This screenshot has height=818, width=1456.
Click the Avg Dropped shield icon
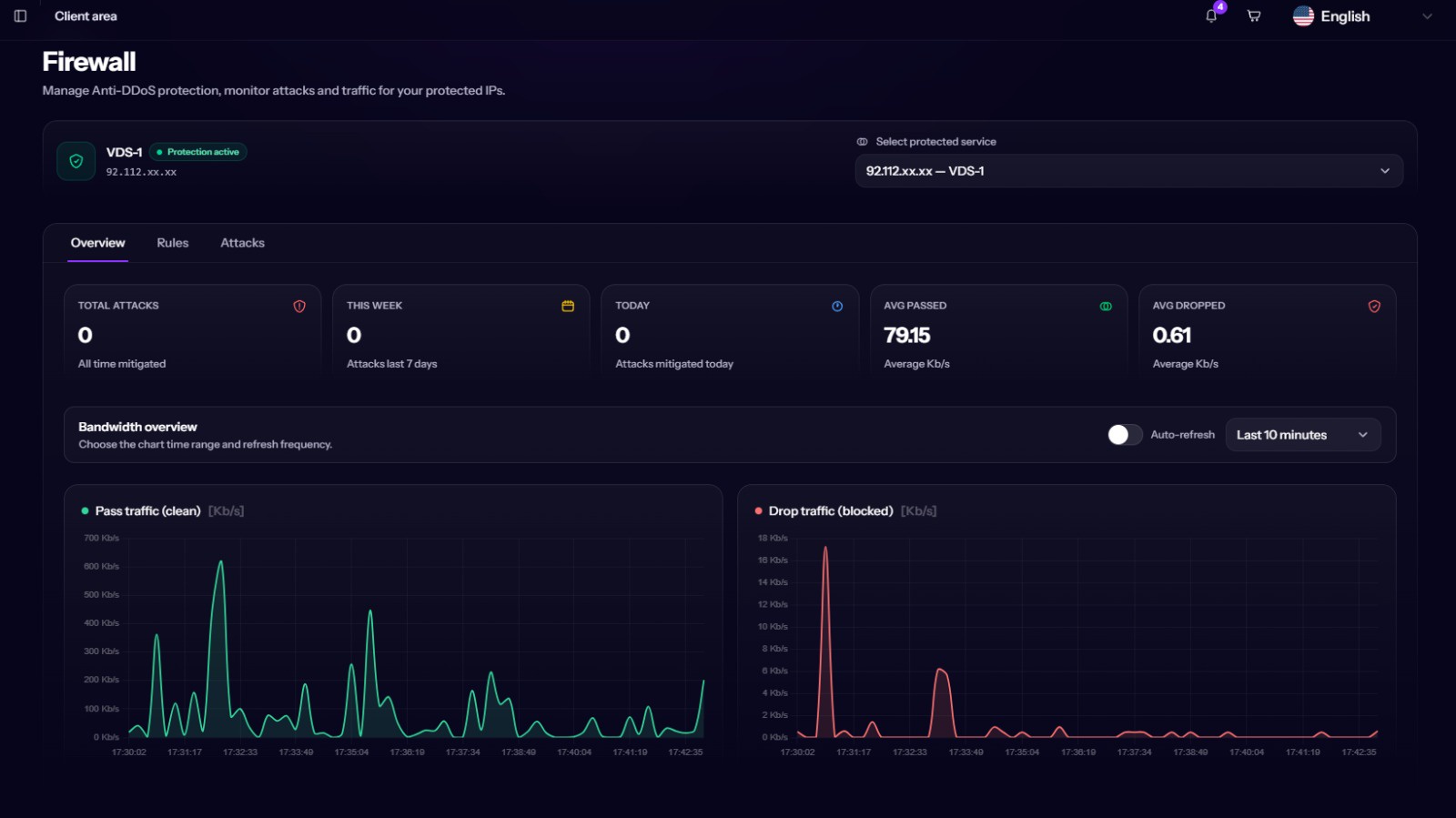coord(1374,307)
